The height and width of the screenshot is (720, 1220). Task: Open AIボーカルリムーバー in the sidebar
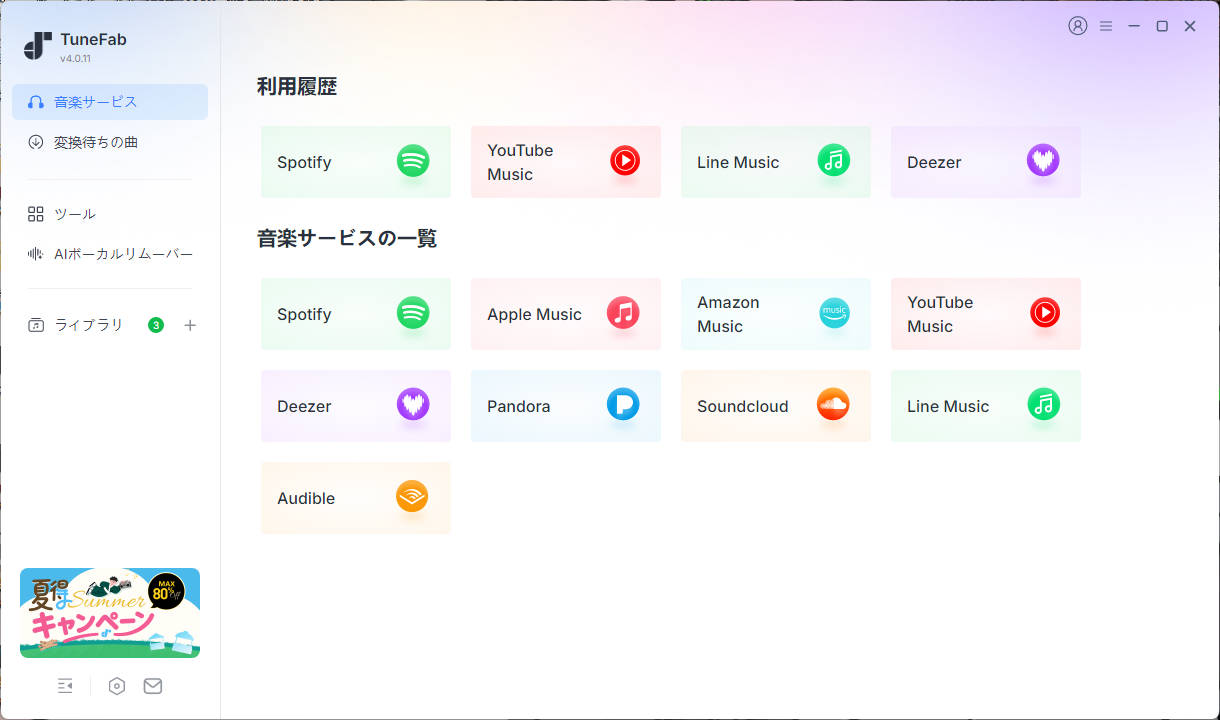(110, 254)
